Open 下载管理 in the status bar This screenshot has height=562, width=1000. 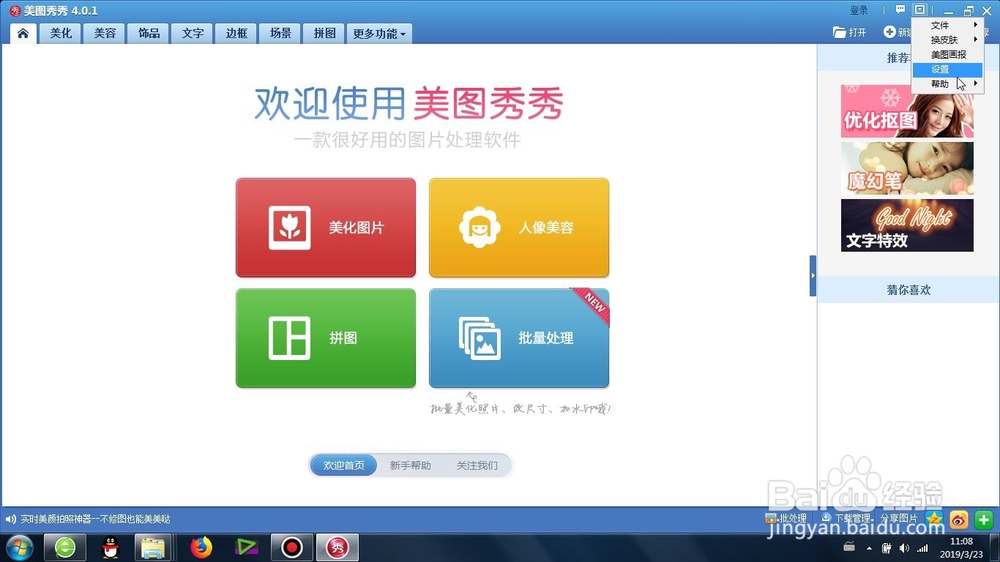[845, 519]
